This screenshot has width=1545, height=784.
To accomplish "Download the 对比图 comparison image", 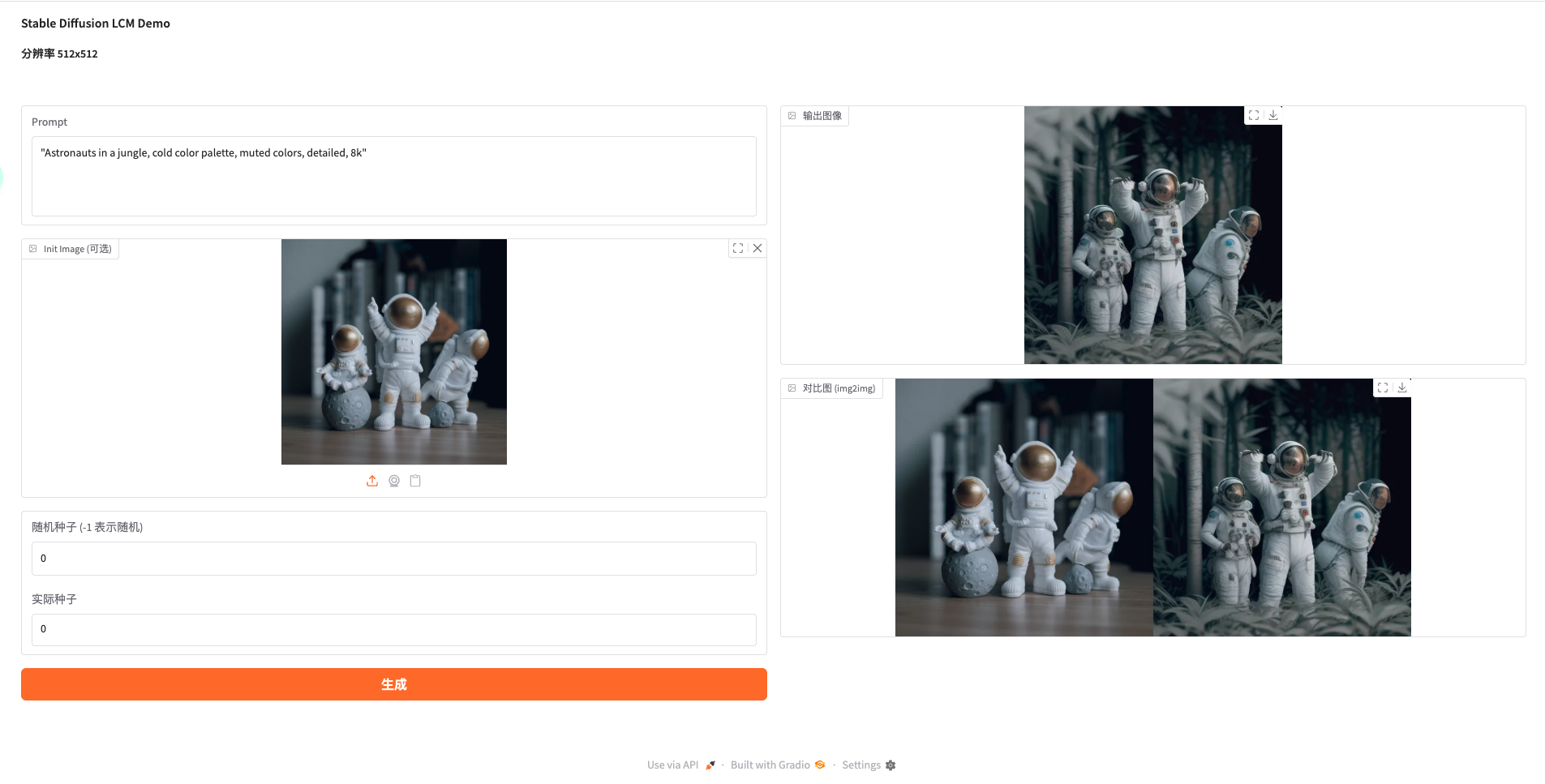I will [1402, 388].
